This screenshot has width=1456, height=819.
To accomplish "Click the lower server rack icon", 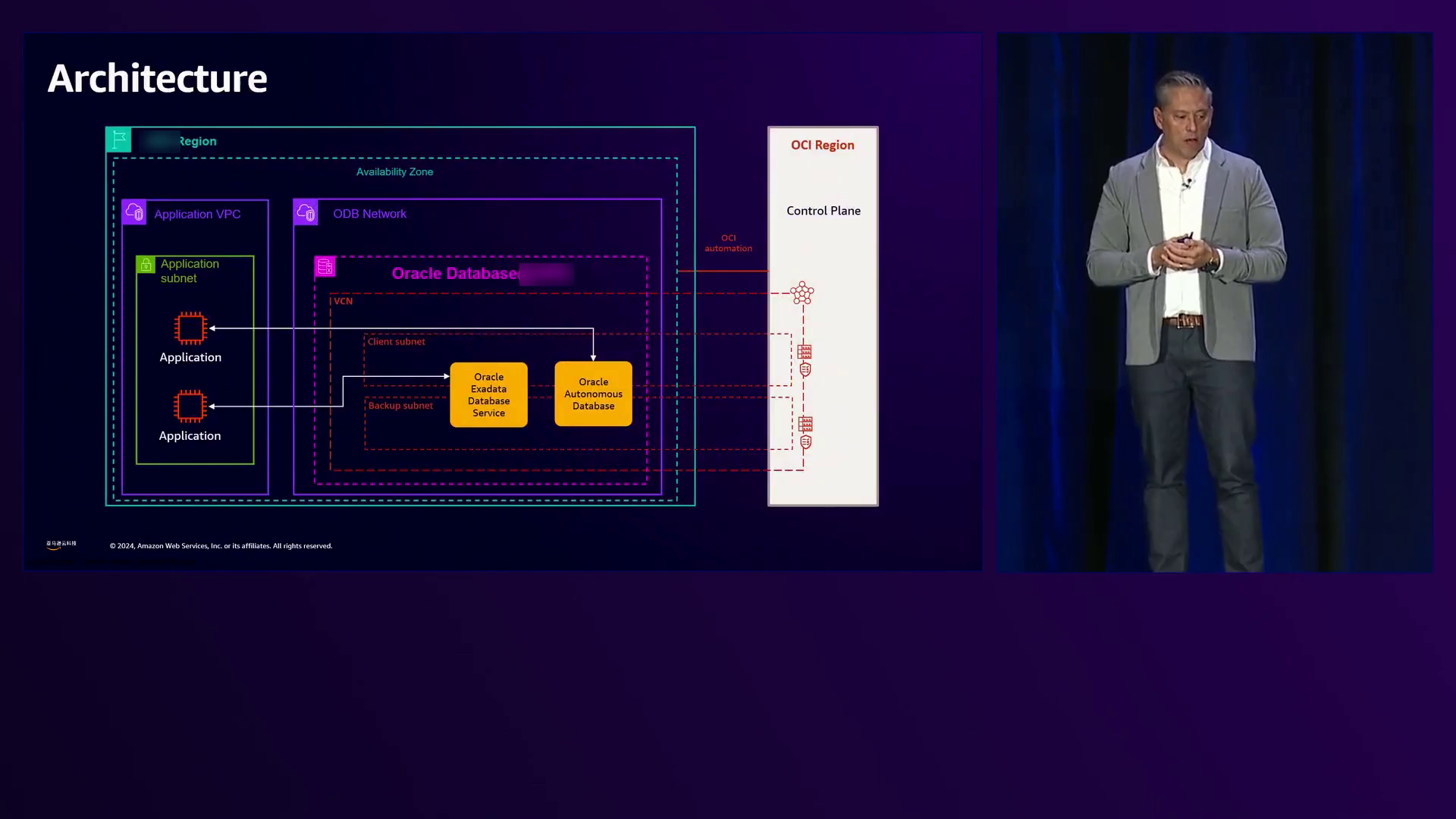I will coord(805,423).
